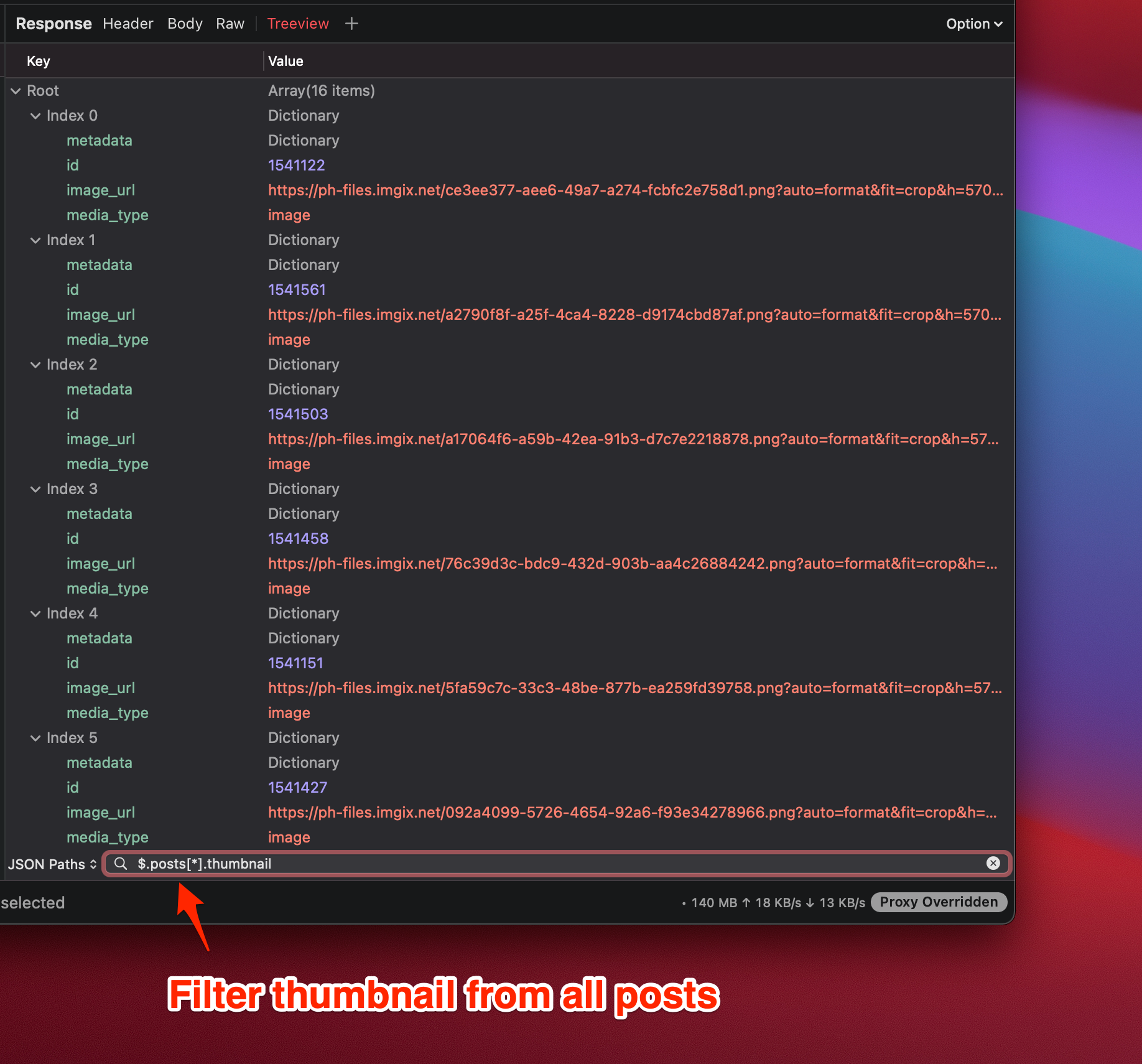Open the Option dropdown
1142x1064 pixels.
(x=973, y=24)
